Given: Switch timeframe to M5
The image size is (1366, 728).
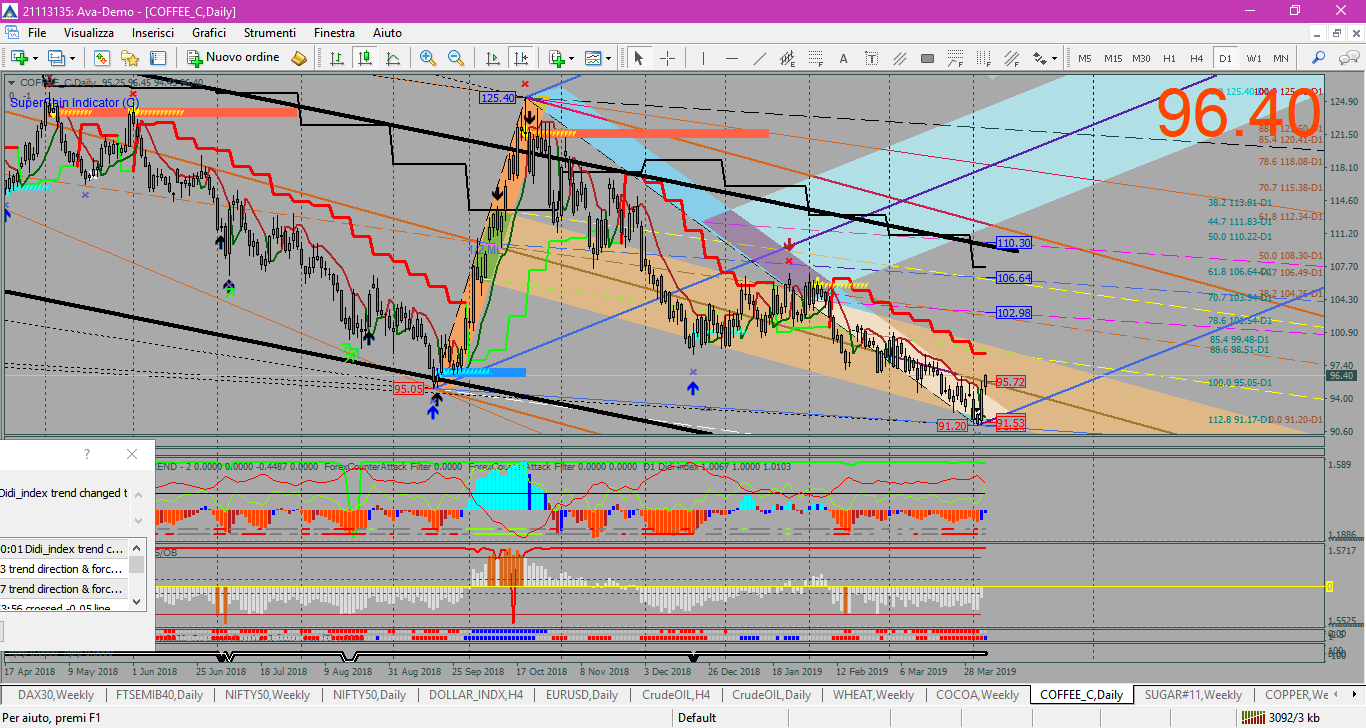Looking at the screenshot, I should click(1085, 58).
